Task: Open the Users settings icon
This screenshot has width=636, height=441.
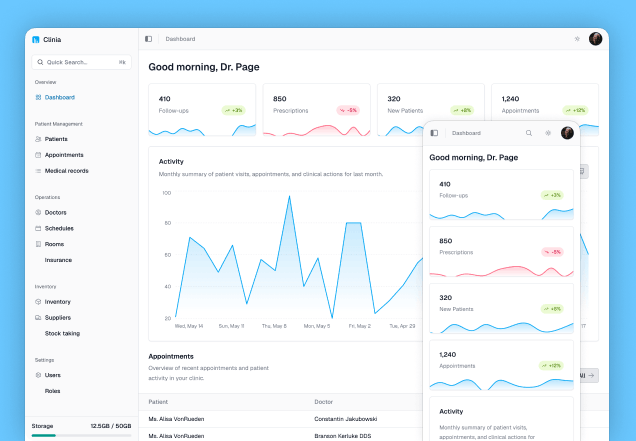Action: (38, 375)
